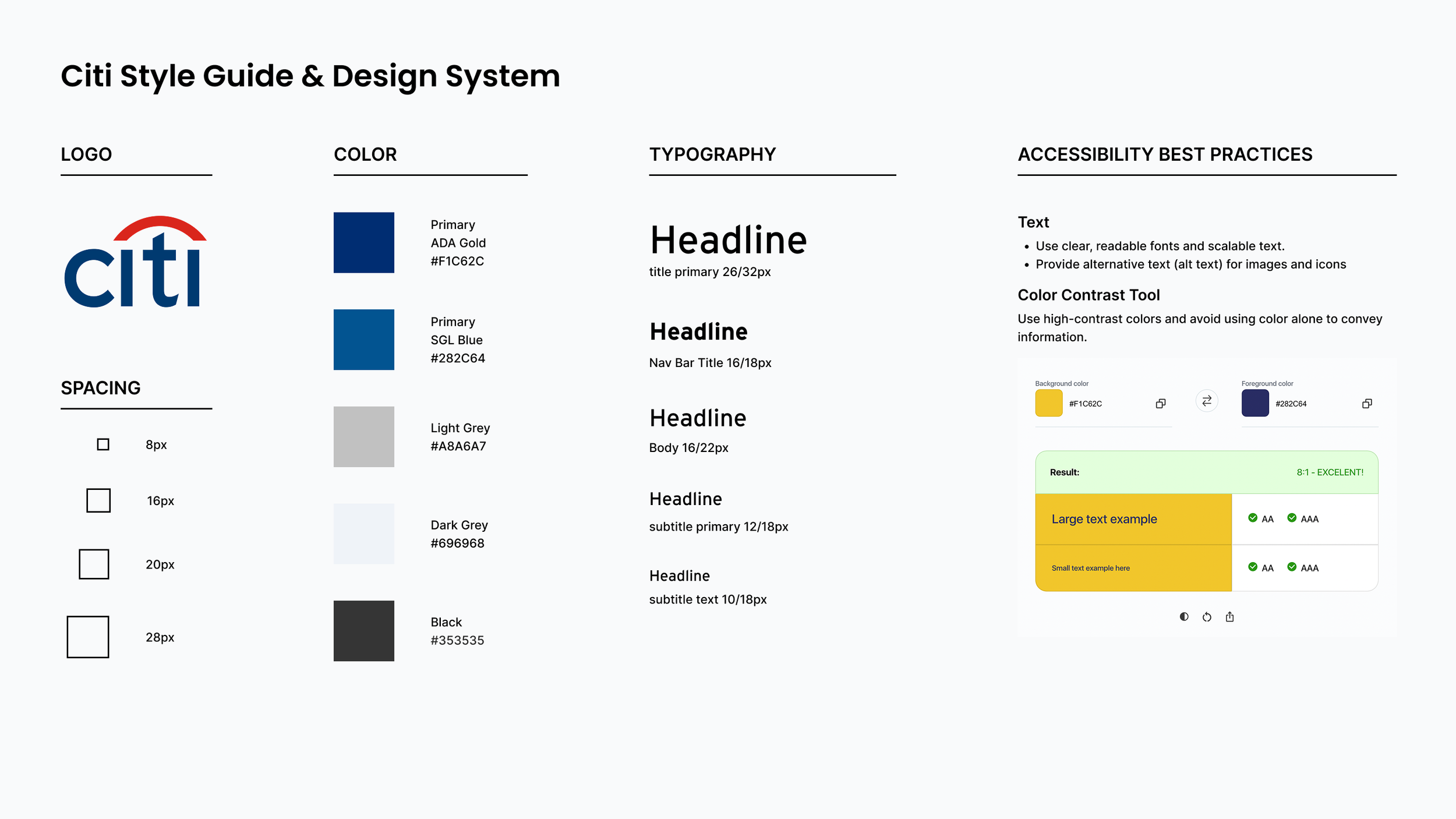The image size is (1456, 819).
Task: Select the navy foreground color swatch
Action: 1254,403
